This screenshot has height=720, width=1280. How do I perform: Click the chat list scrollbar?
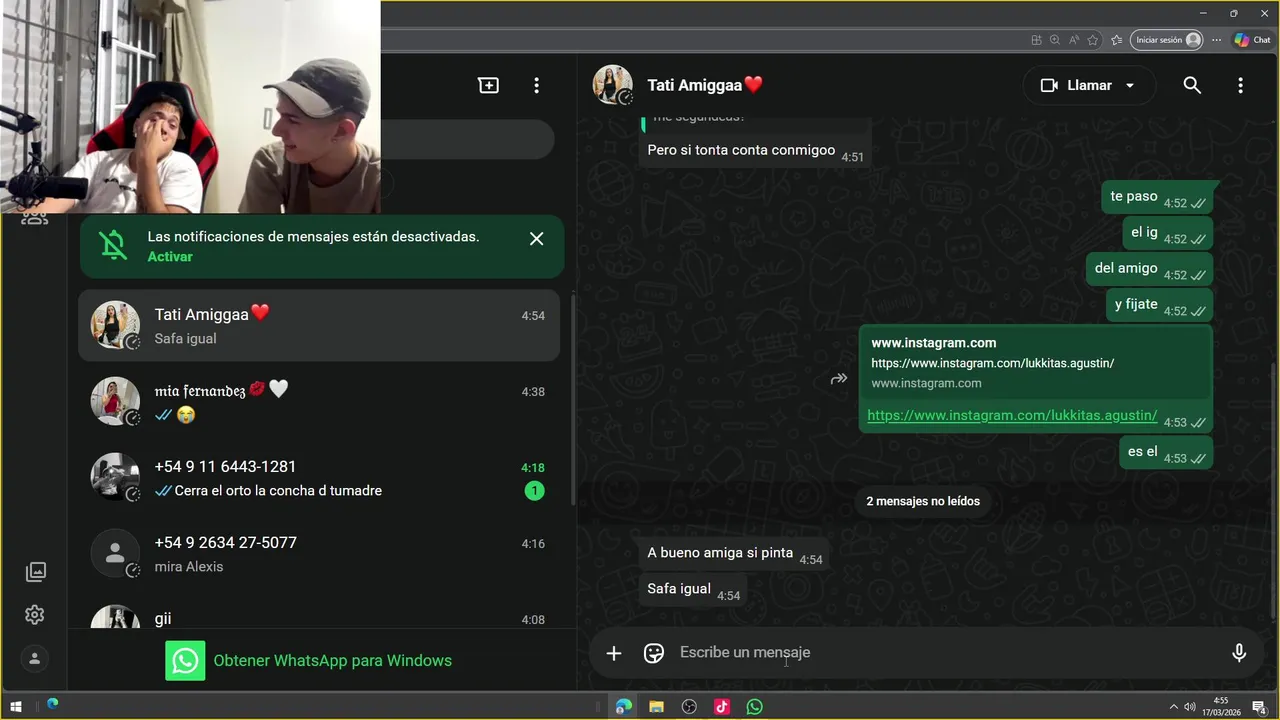tap(573, 400)
